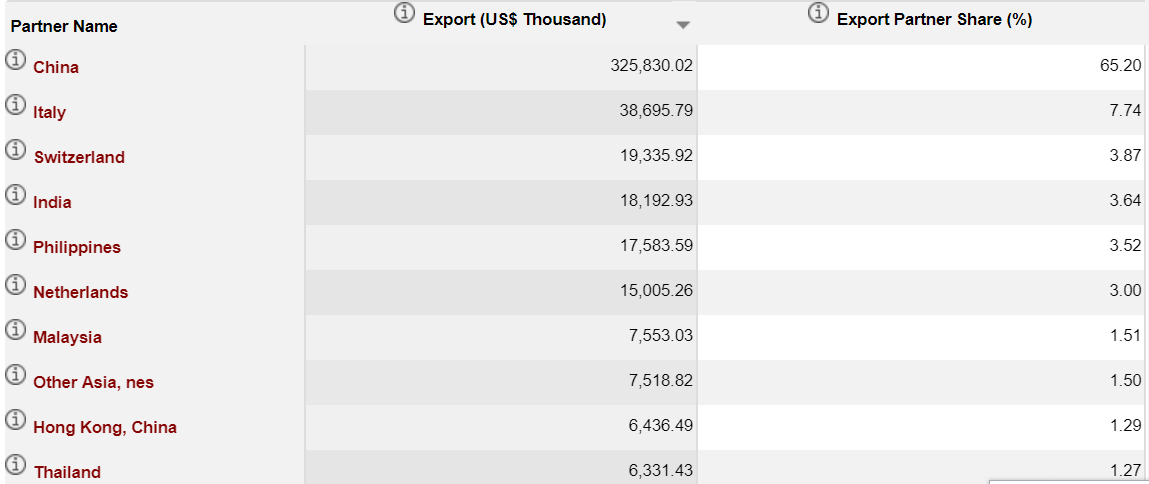Sort using the Export column descending arrow

click(x=683, y=25)
